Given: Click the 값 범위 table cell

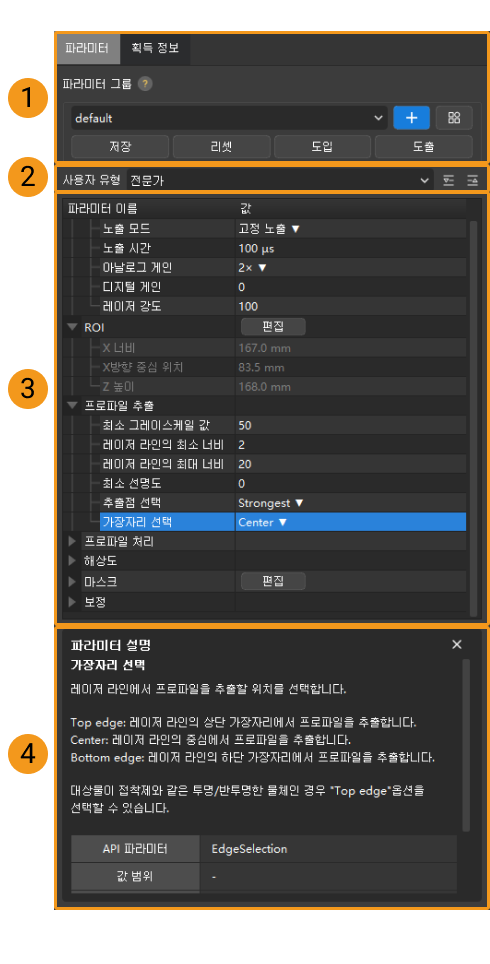Looking at the screenshot, I should pos(136,877).
